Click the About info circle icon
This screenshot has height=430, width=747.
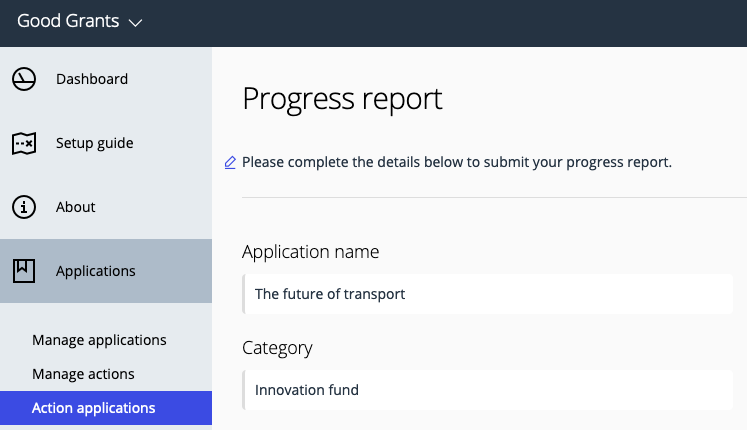(24, 207)
